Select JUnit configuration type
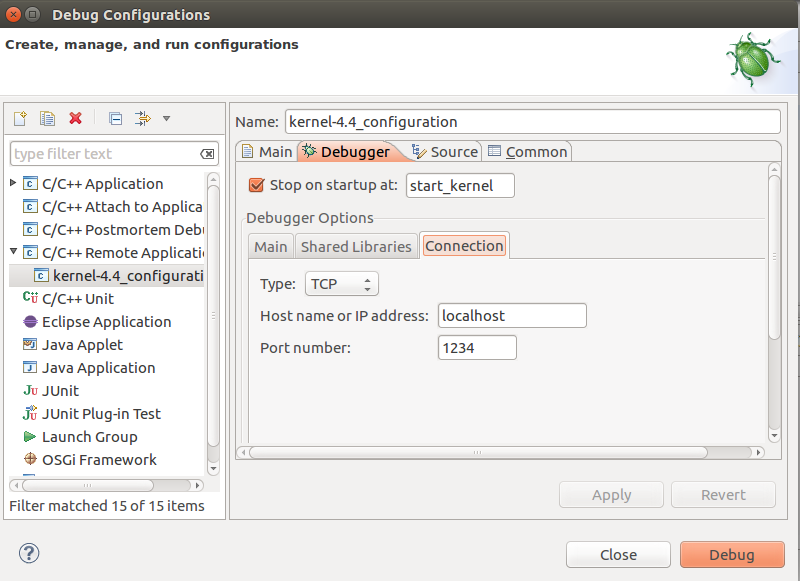The image size is (800, 581). (61, 391)
